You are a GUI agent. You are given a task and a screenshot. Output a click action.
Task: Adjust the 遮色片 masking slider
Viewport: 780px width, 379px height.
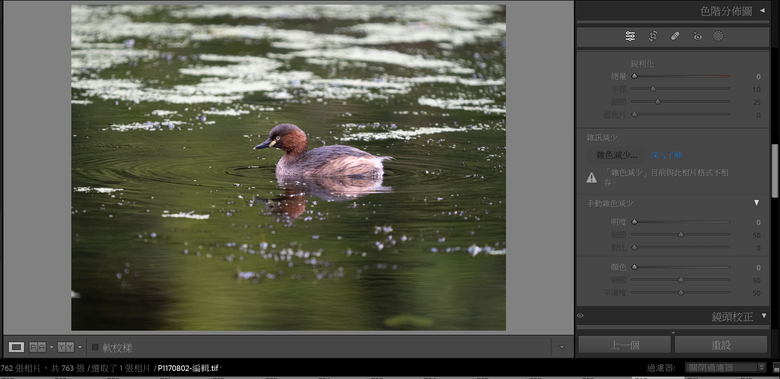tap(681, 114)
